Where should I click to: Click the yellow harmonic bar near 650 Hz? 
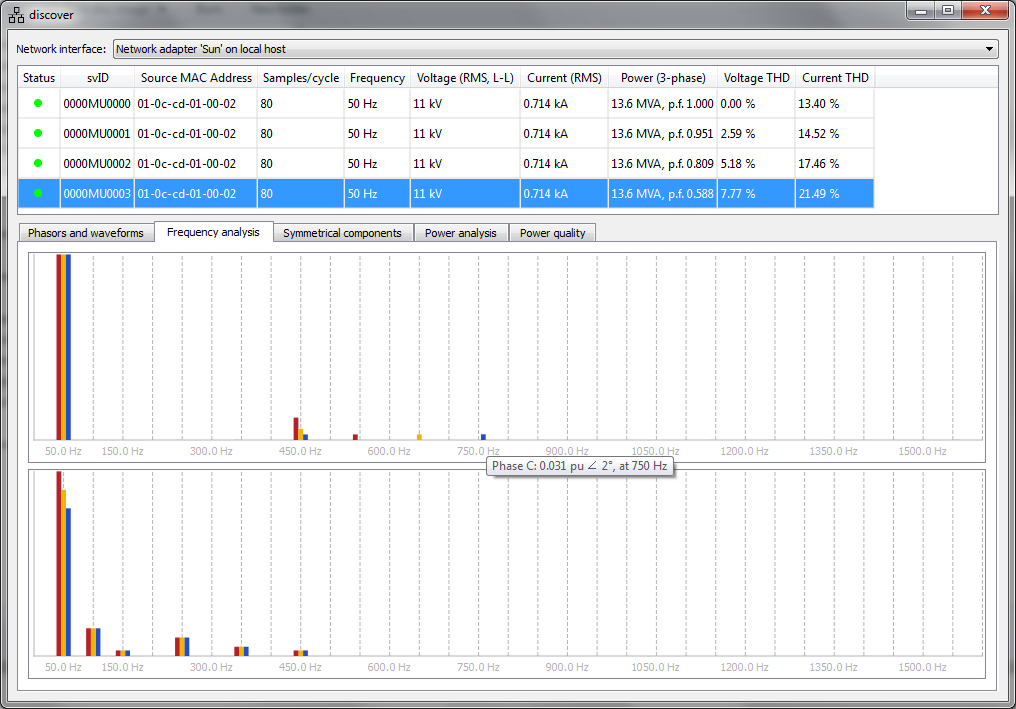pyautogui.click(x=419, y=436)
